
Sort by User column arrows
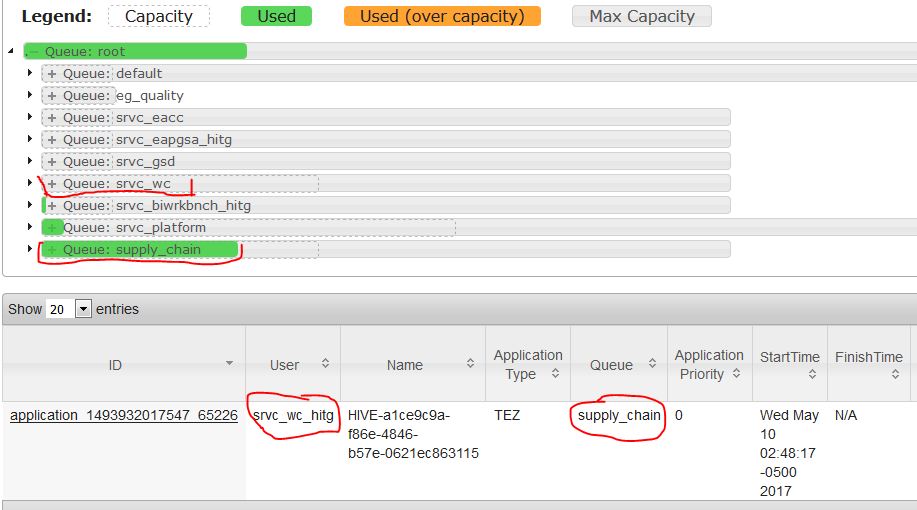325,363
